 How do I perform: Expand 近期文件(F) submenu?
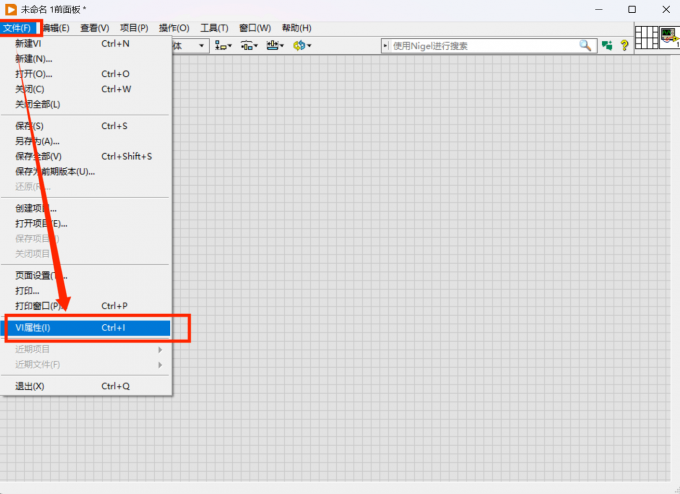[86, 365]
